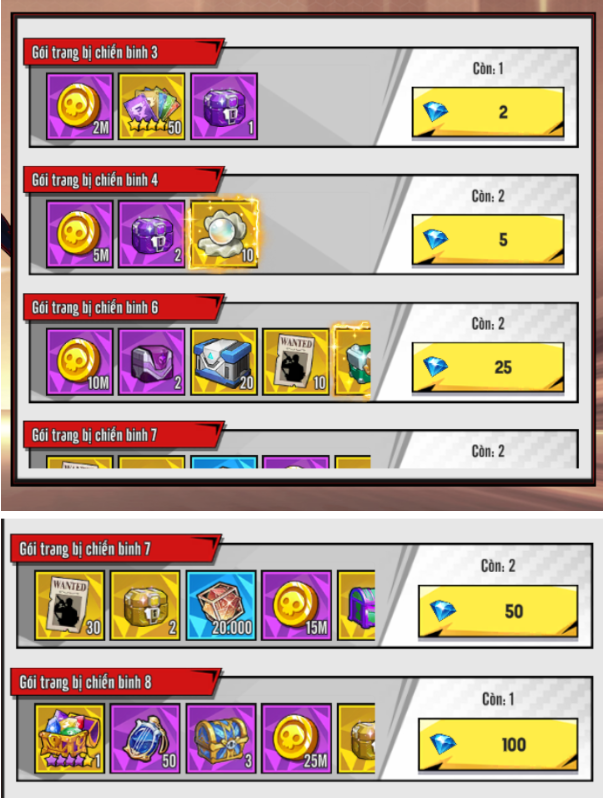Tap the golden chest 2 icon in pack 7
Viewport: 608px width, 798px height.
click(x=145, y=605)
